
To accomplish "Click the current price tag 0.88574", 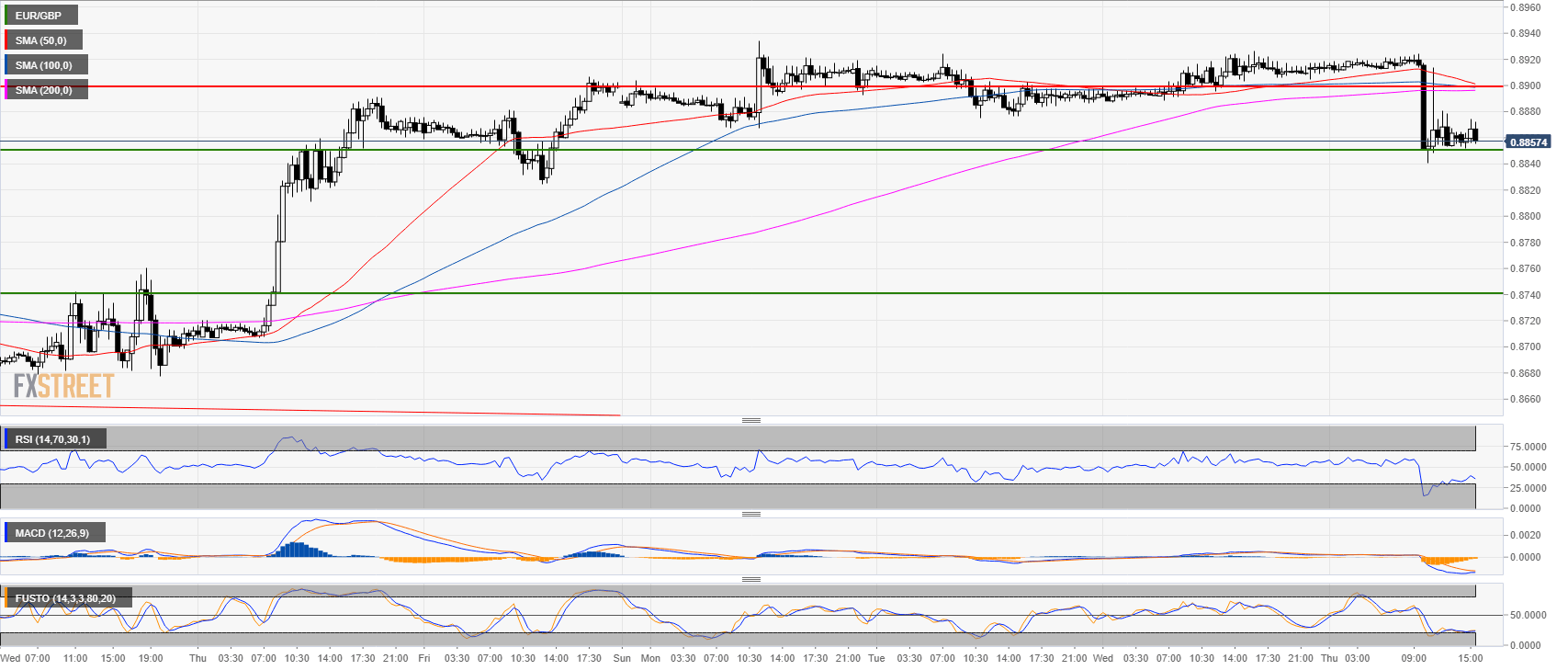I will (1529, 142).
